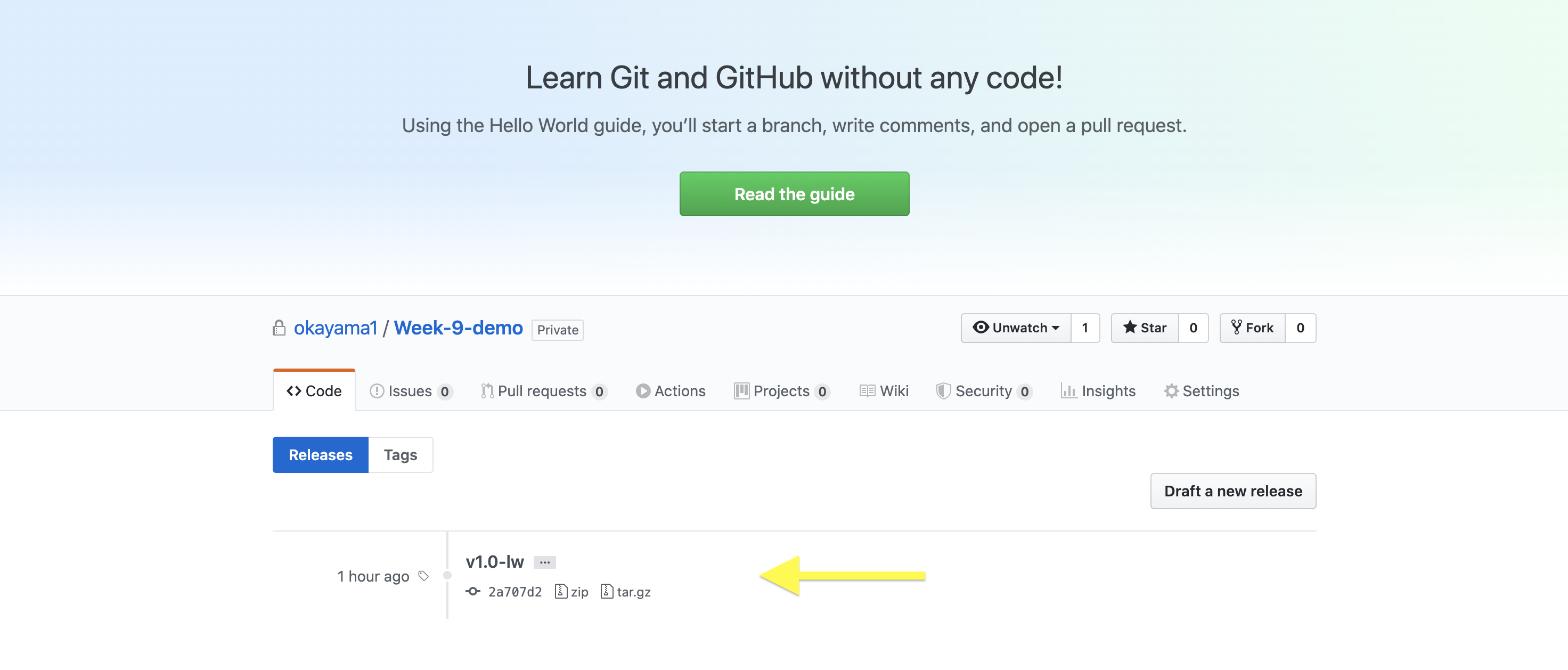Go to the Pull requests tab
The height and width of the screenshot is (670, 1568).
(x=542, y=391)
